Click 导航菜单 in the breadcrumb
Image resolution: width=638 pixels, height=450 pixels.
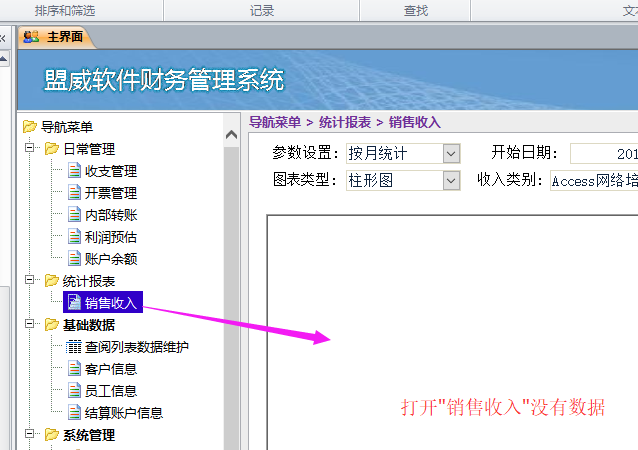275,122
